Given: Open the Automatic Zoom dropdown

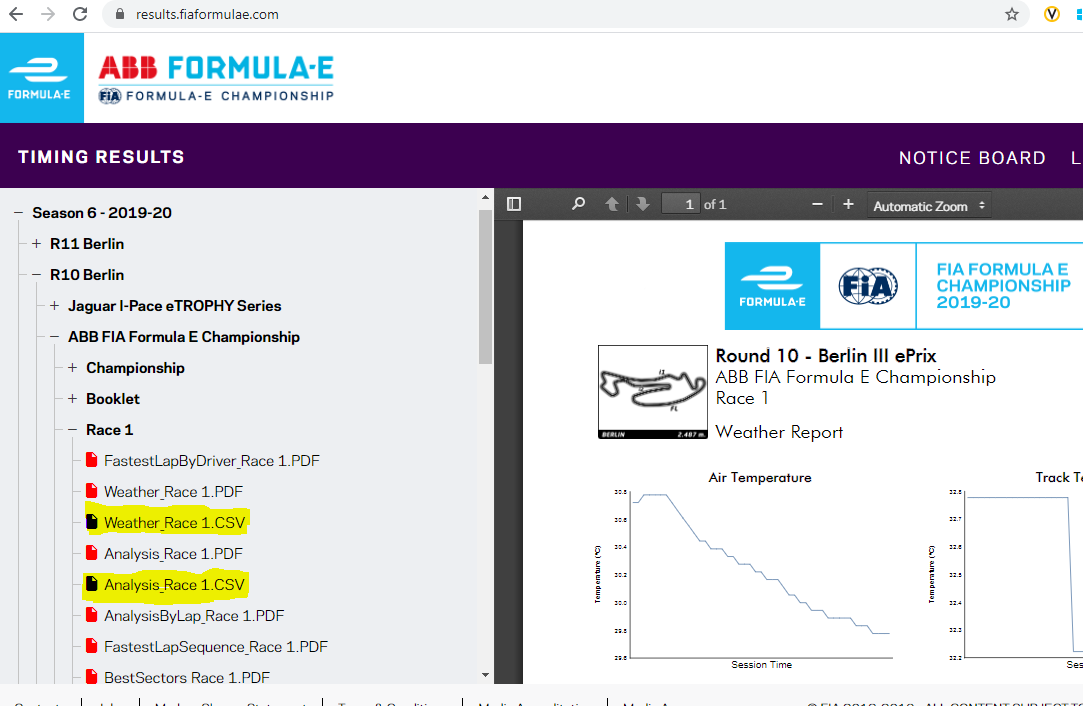Looking at the screenshot, I should [x=929, y=205].
